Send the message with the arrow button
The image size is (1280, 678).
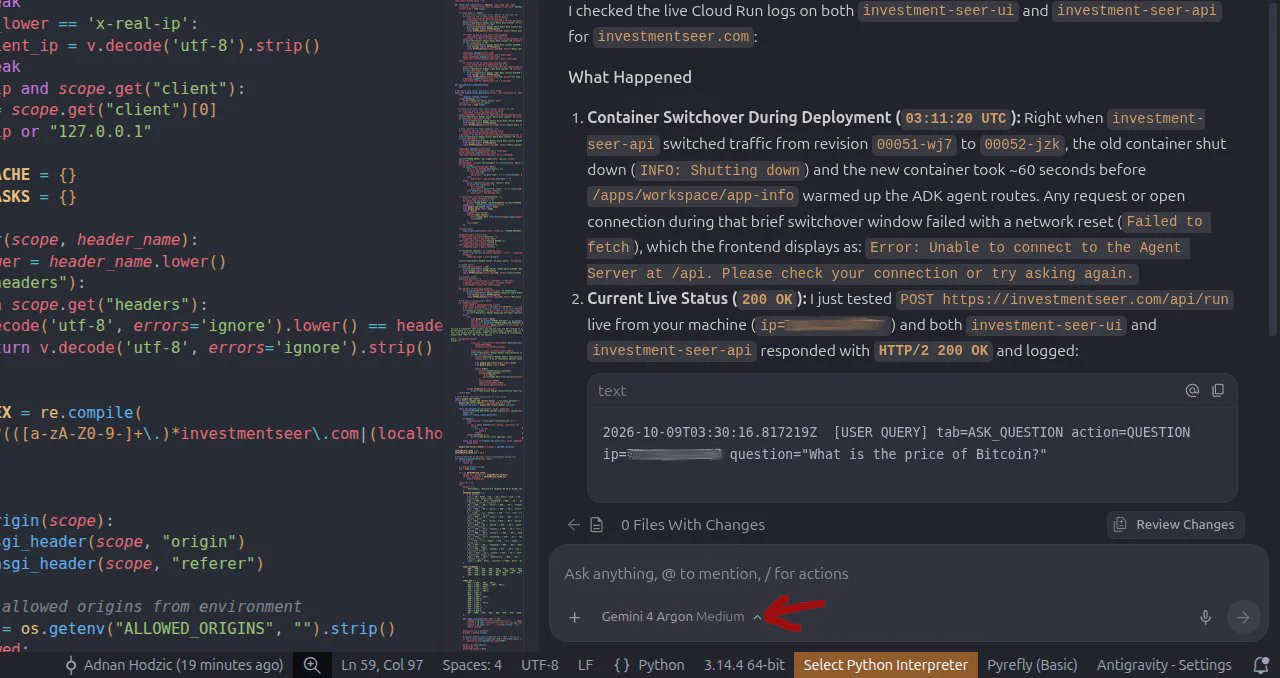click(1243, 617)
